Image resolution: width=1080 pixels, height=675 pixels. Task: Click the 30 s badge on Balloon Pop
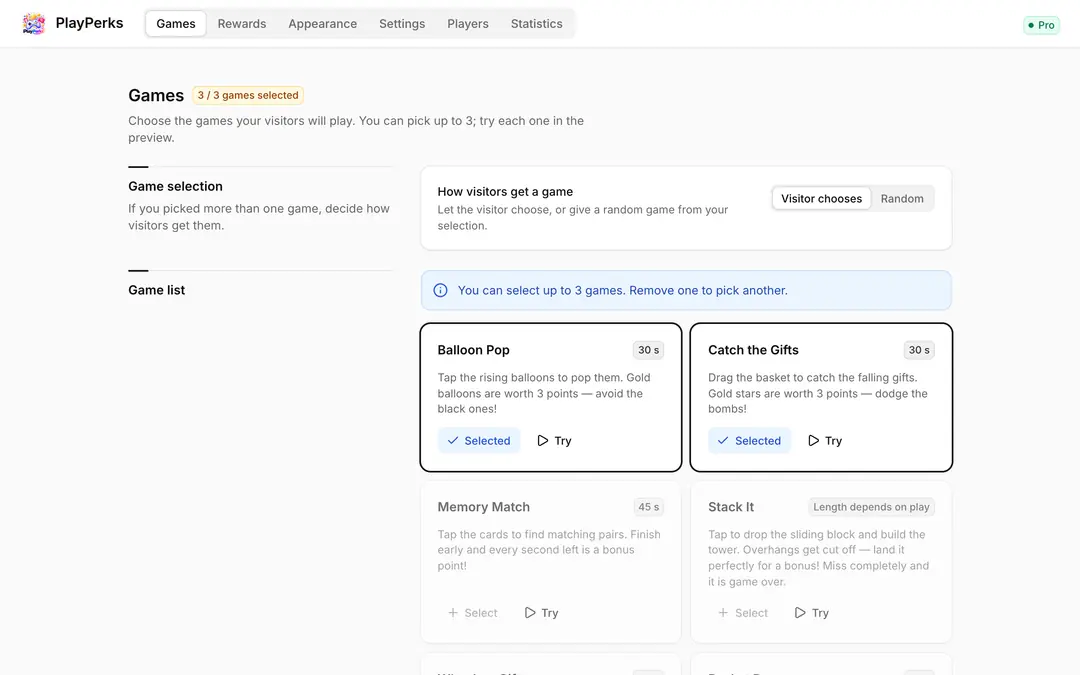click(648, 350)
